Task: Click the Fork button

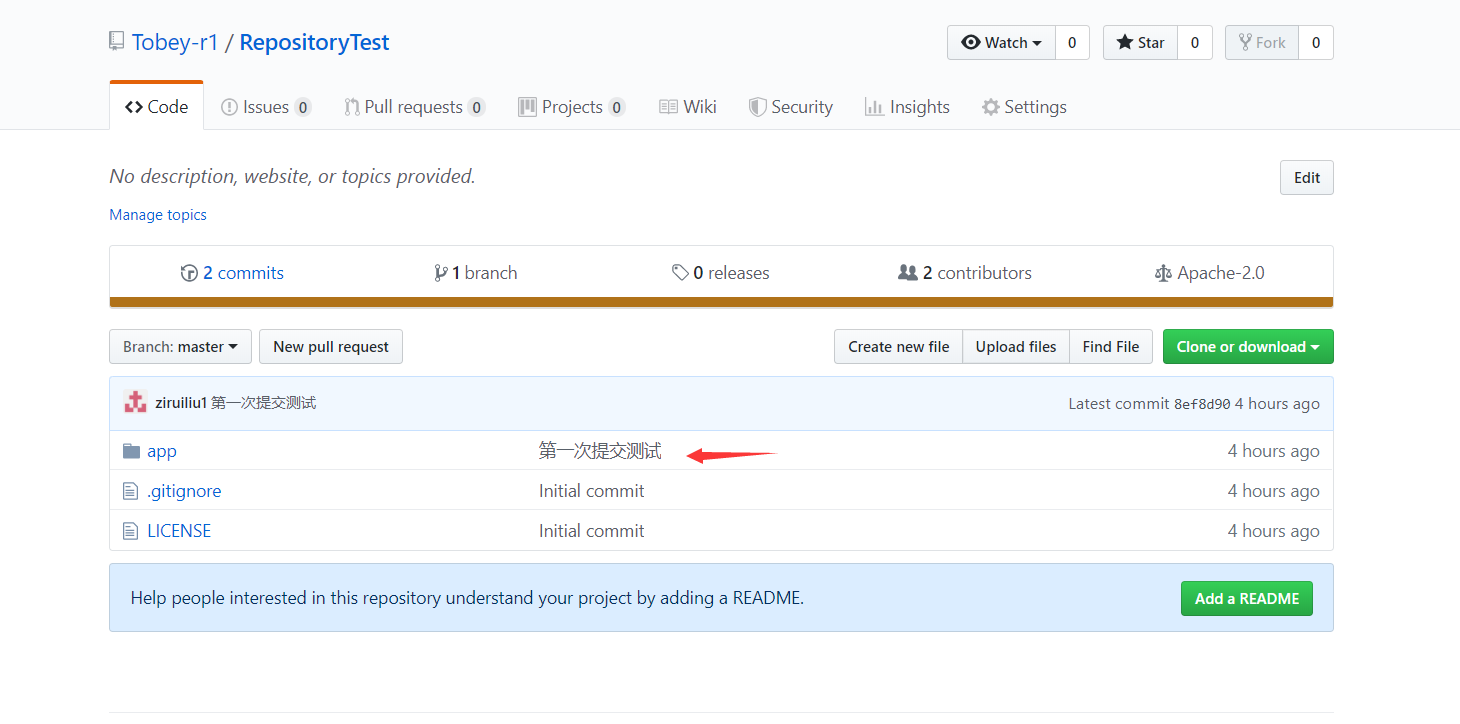Action: click(x=1262, y=42)
